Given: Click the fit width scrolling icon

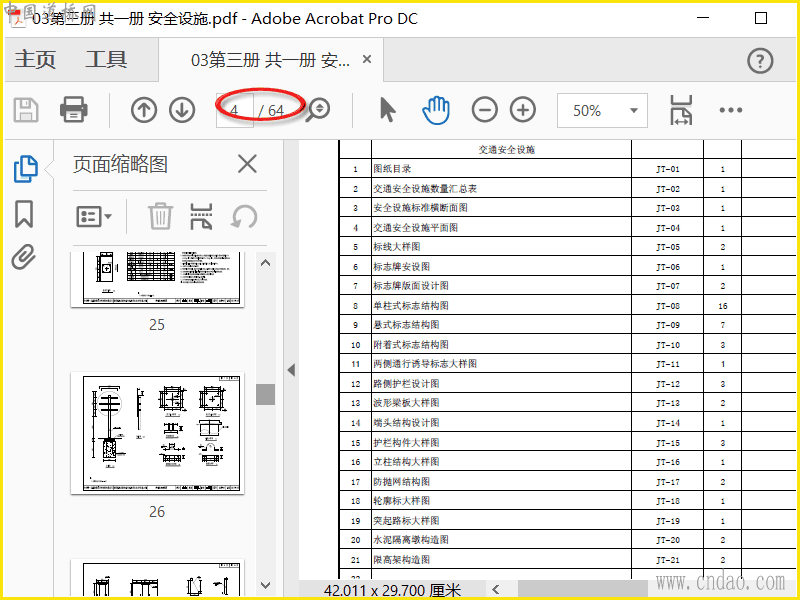Looking at the screenshot, I should pos(681,110).
